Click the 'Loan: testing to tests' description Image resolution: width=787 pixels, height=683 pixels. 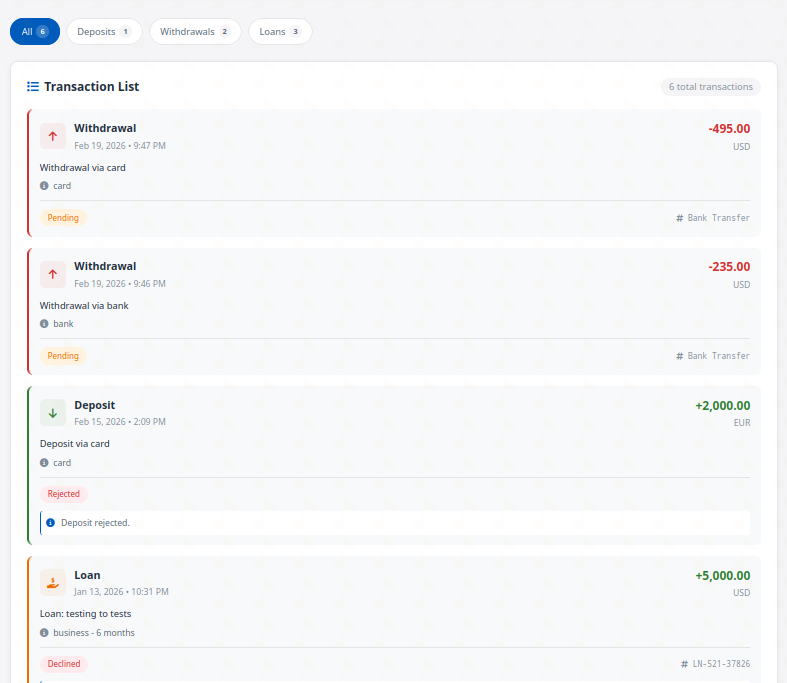click(85, 614)
